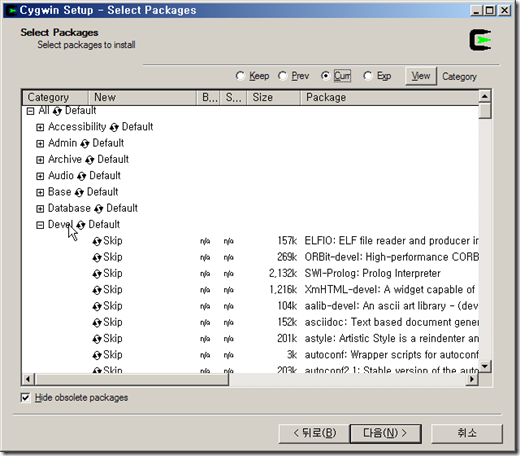This screenshot has height=456, width=520.
Task: Click the View button
Action: [x=421, y=76]
